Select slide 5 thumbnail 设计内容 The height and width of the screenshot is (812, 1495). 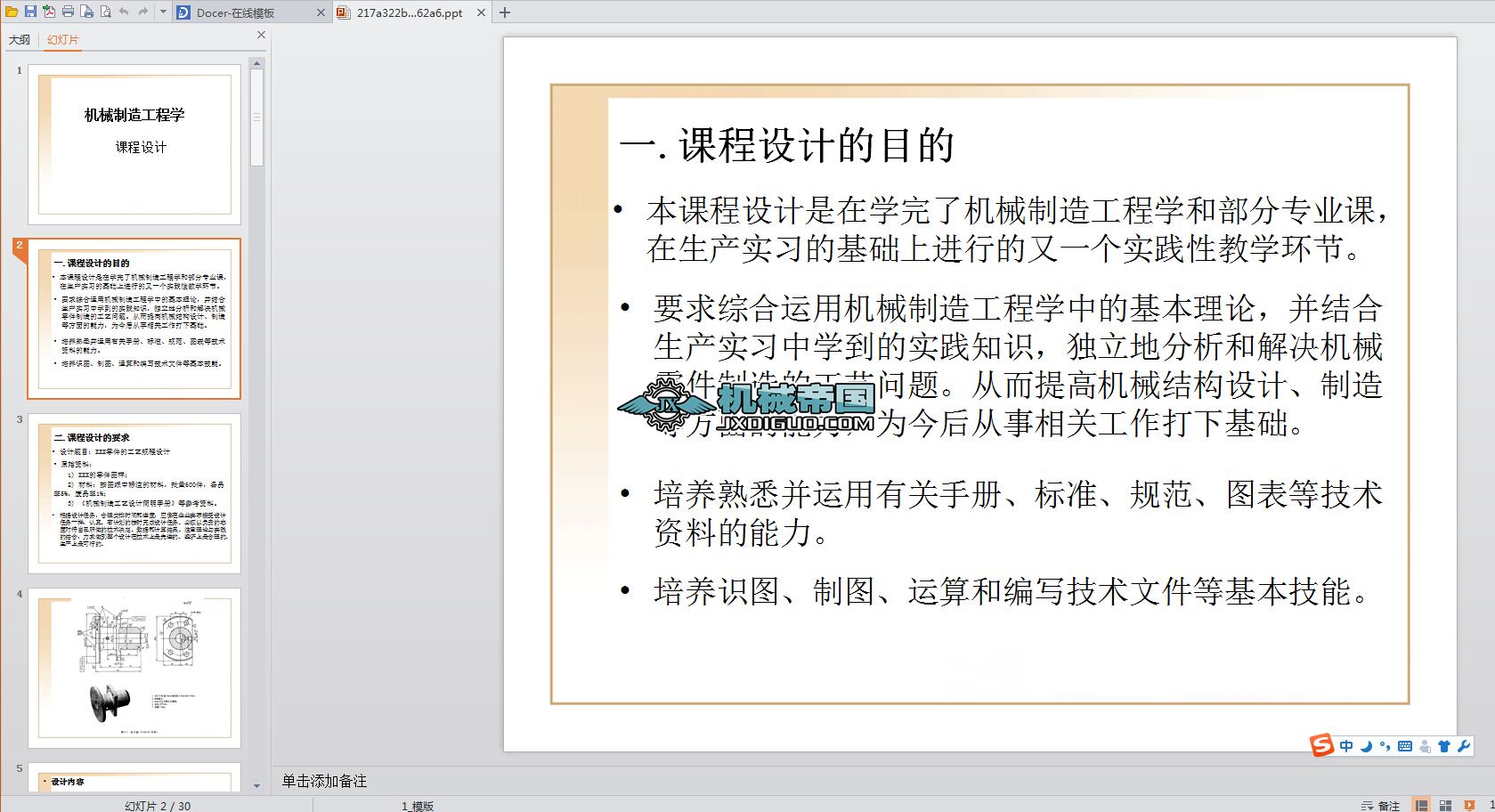(134, 777)
